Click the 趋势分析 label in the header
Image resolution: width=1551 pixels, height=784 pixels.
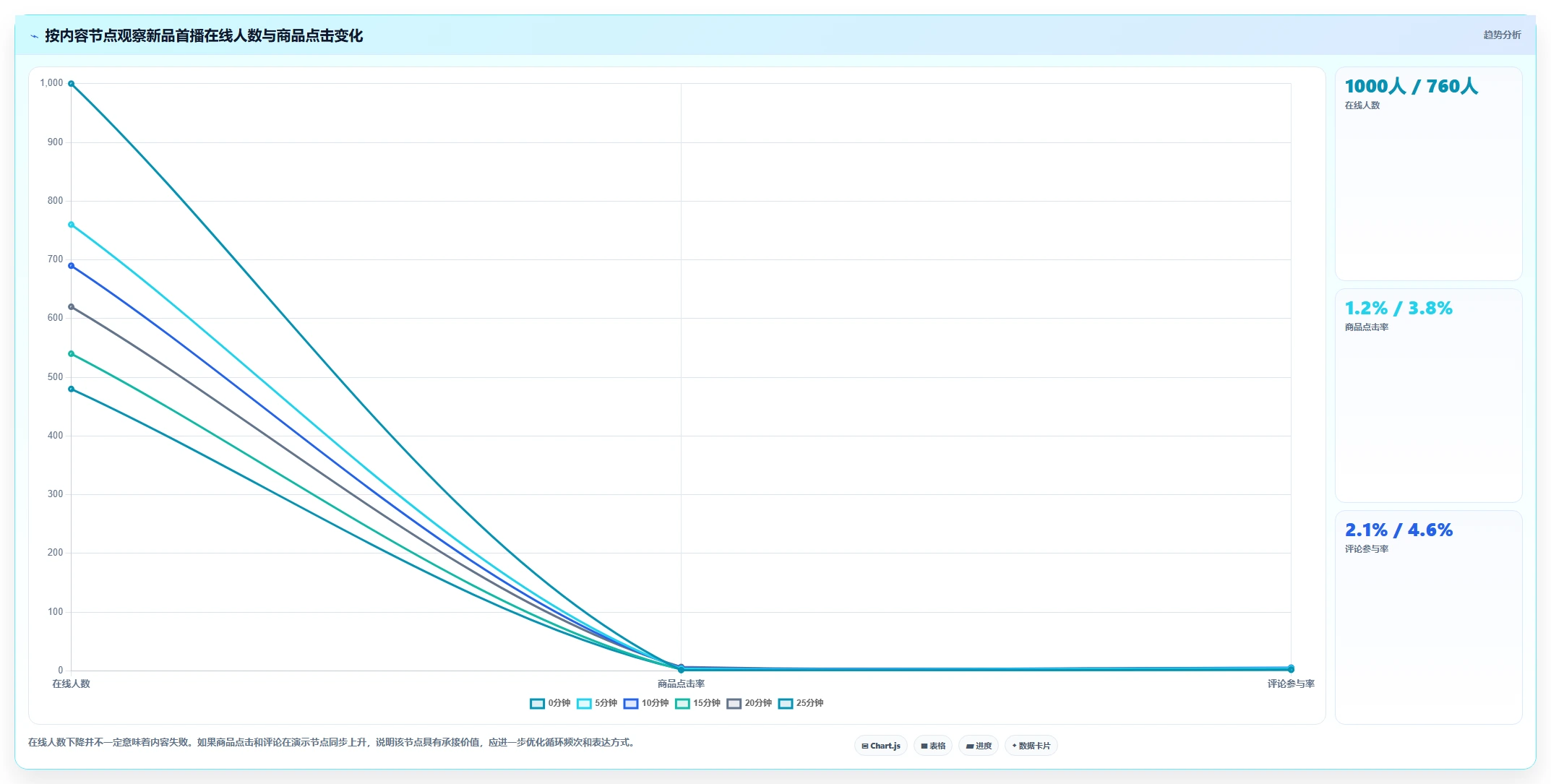pos(1502,35)
